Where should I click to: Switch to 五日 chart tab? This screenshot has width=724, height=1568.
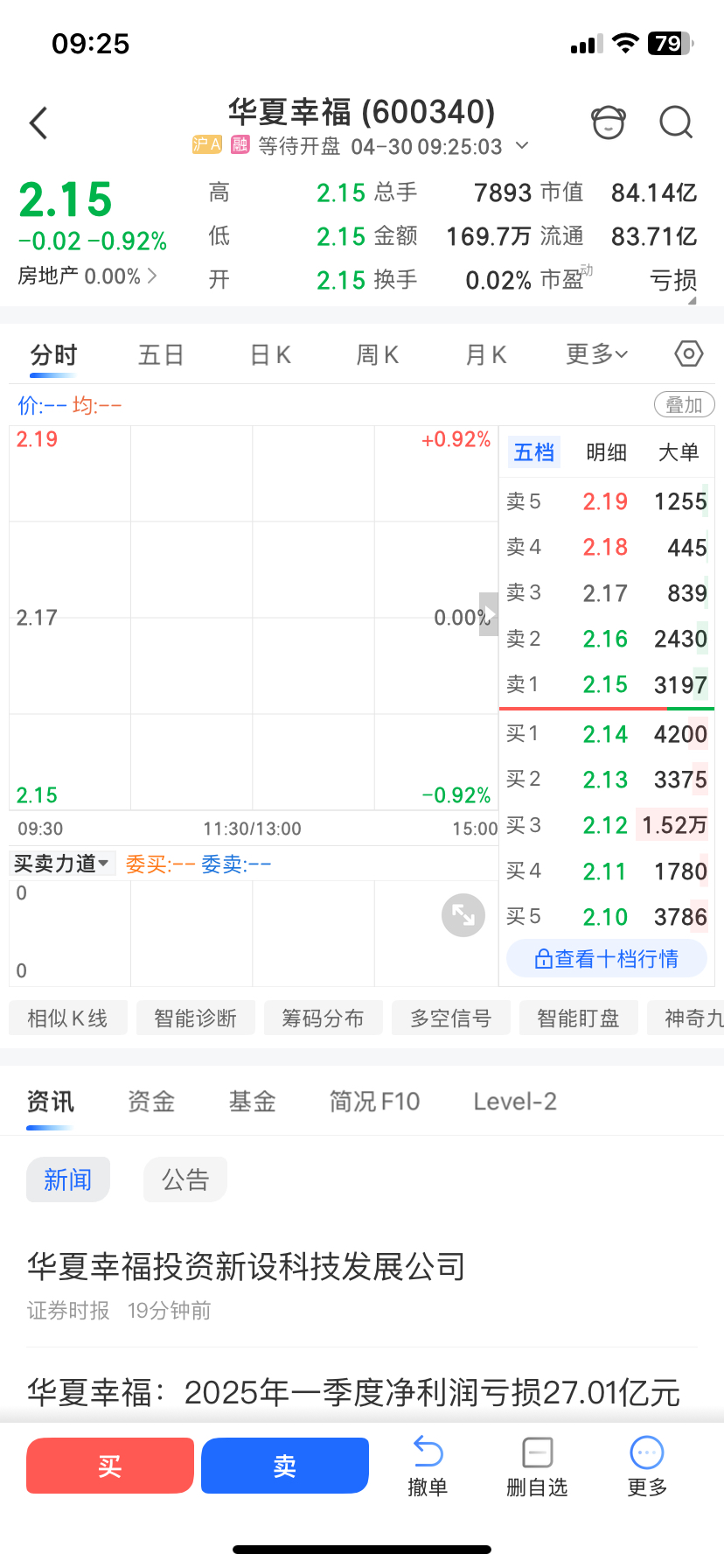pos(161,354)
